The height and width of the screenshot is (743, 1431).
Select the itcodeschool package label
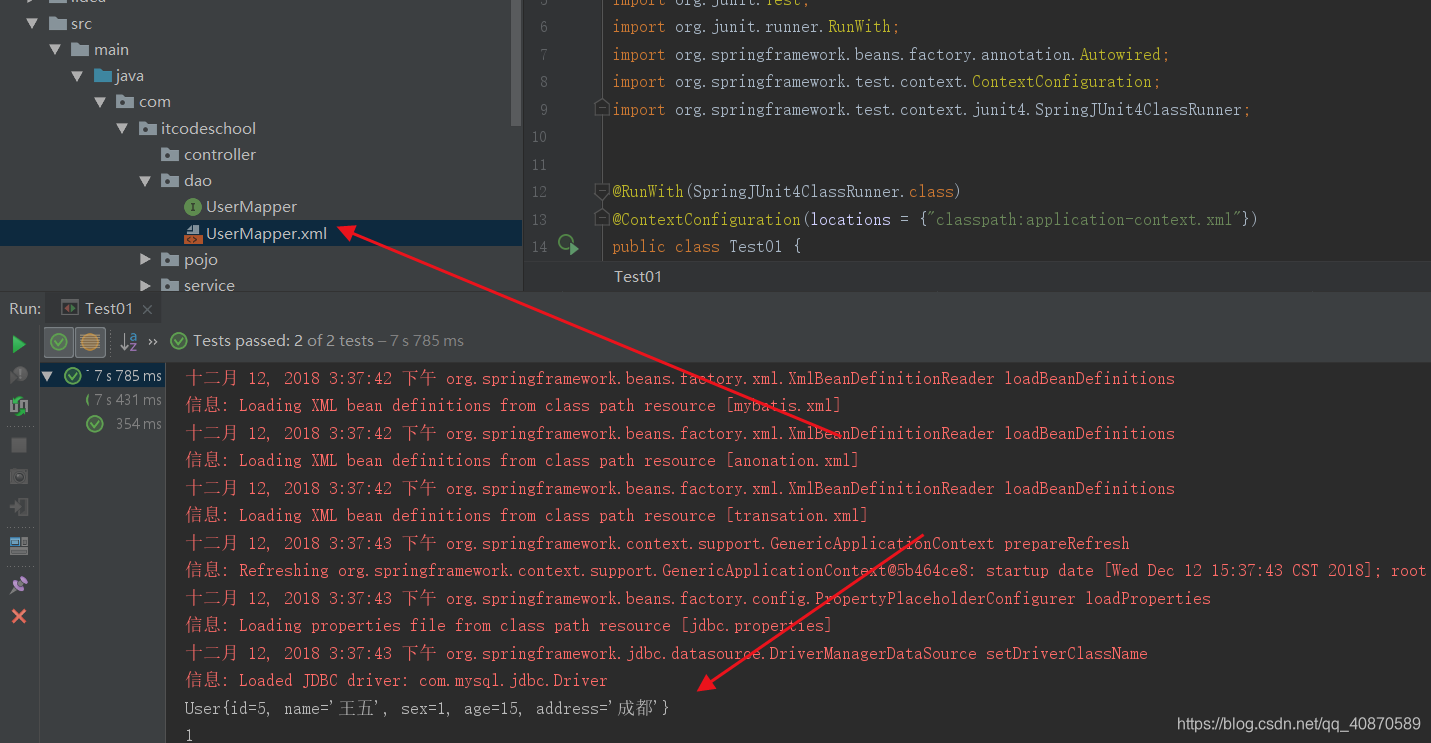click(208, 128)
